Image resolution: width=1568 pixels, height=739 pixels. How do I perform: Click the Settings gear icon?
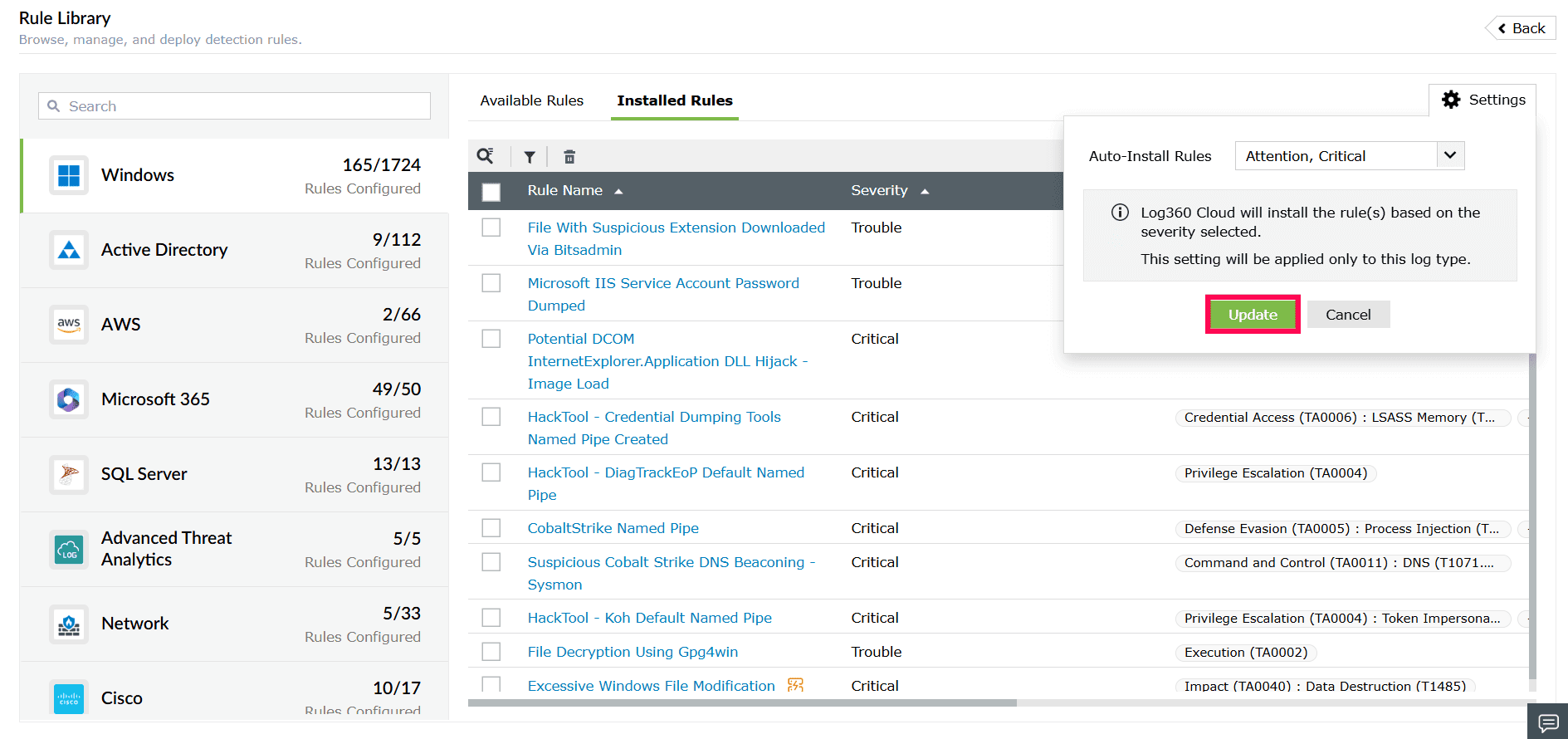[1451, 100]
